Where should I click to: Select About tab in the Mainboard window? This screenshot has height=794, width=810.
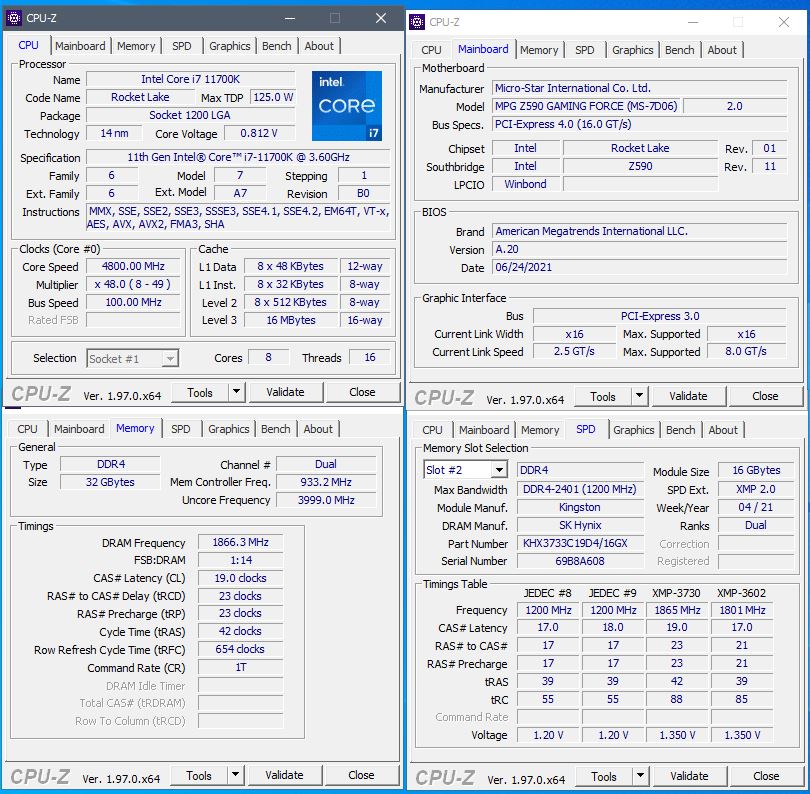click(722, 50)
